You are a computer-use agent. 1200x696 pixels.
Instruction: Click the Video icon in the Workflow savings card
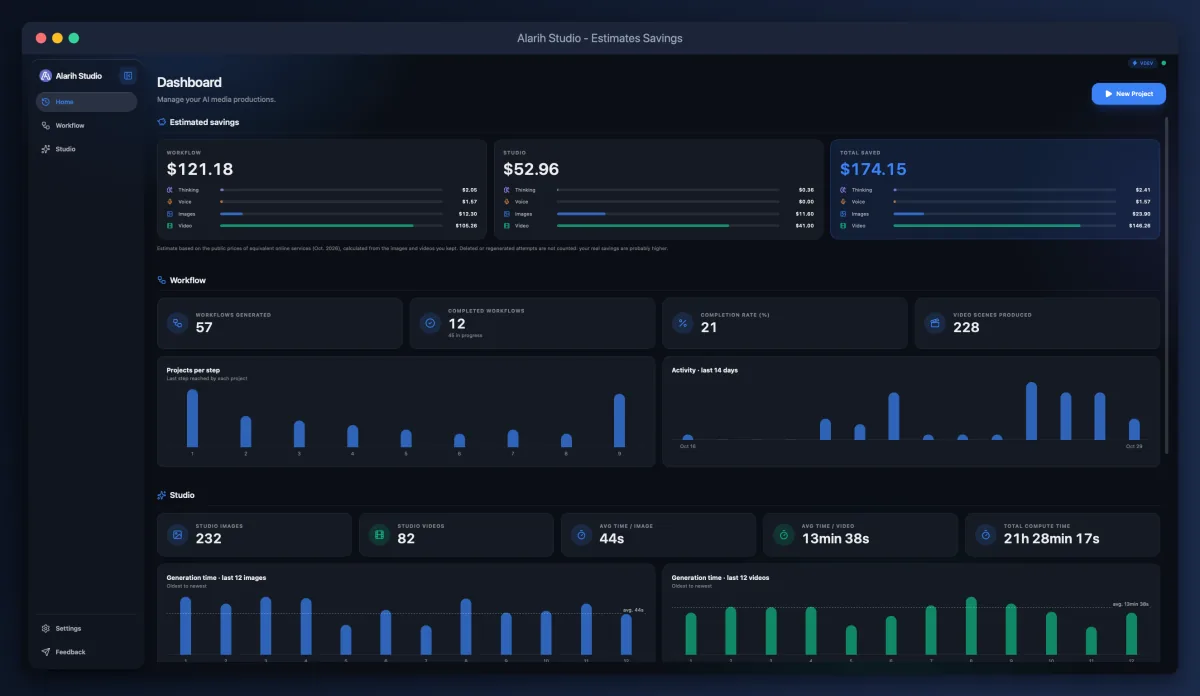coord(170,226)
